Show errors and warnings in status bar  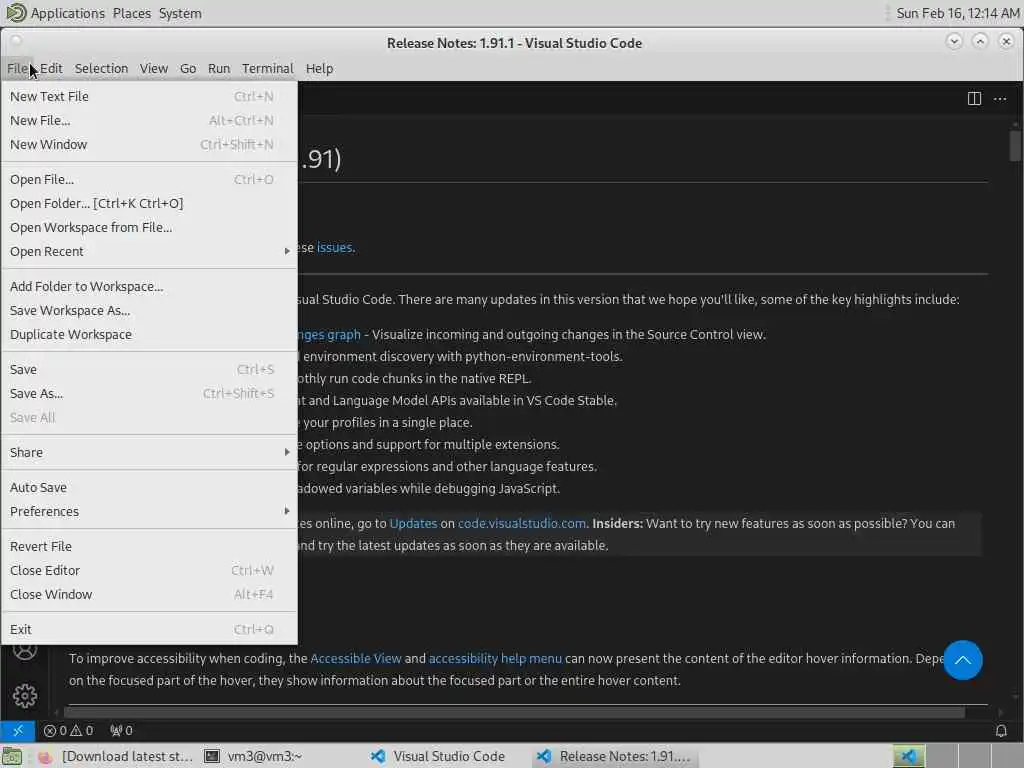(x=68, y=730)
